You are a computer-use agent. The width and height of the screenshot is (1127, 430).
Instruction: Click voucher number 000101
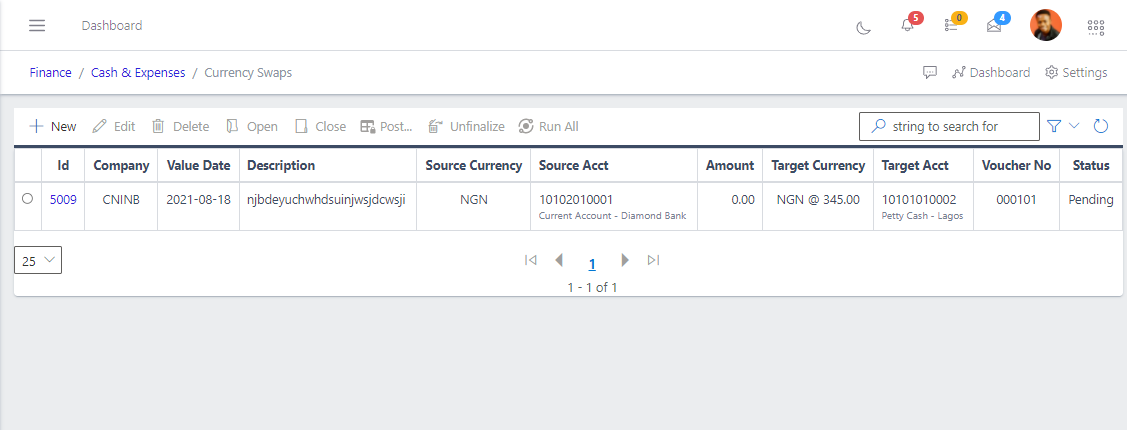click(1016, 200)
